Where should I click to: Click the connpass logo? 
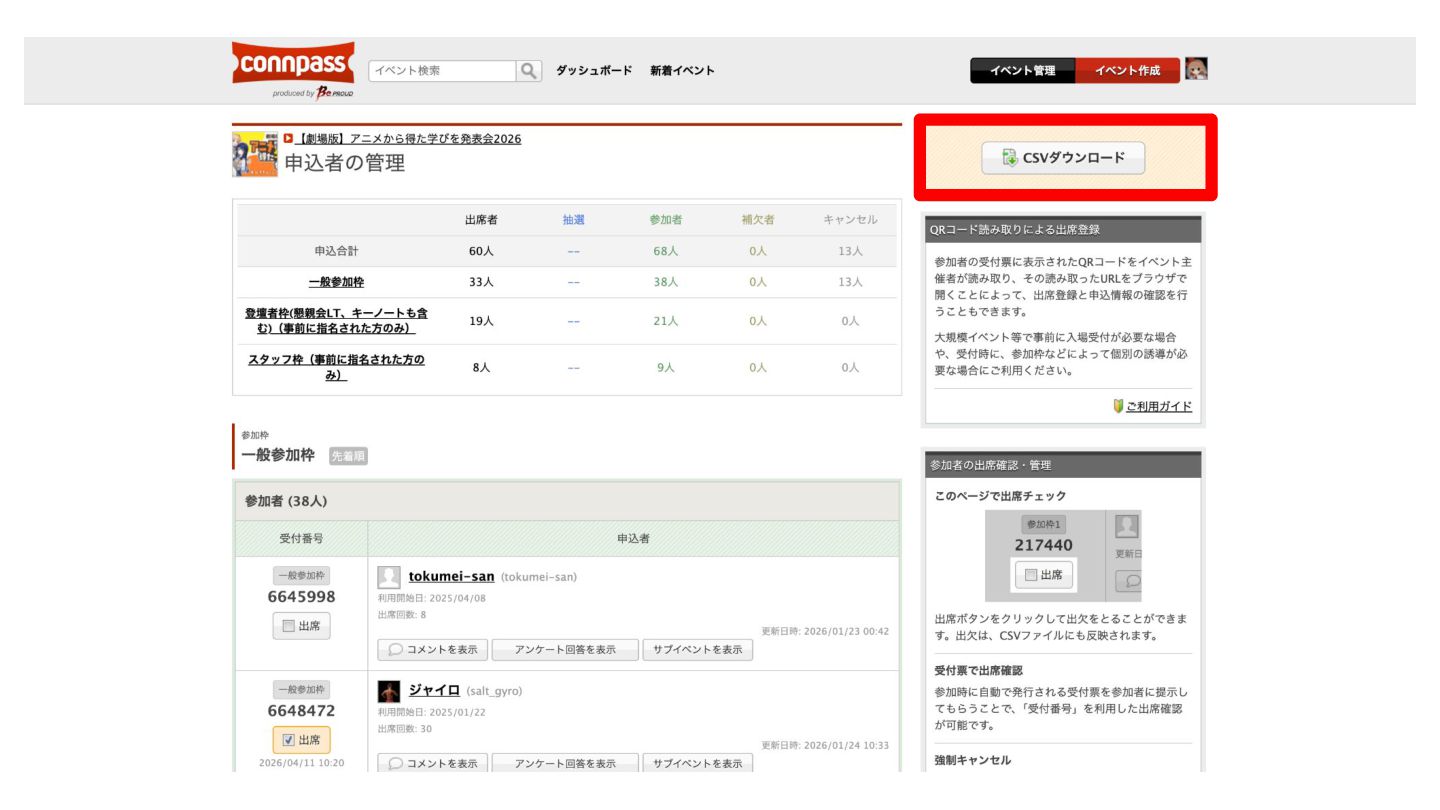pos(293,63)
